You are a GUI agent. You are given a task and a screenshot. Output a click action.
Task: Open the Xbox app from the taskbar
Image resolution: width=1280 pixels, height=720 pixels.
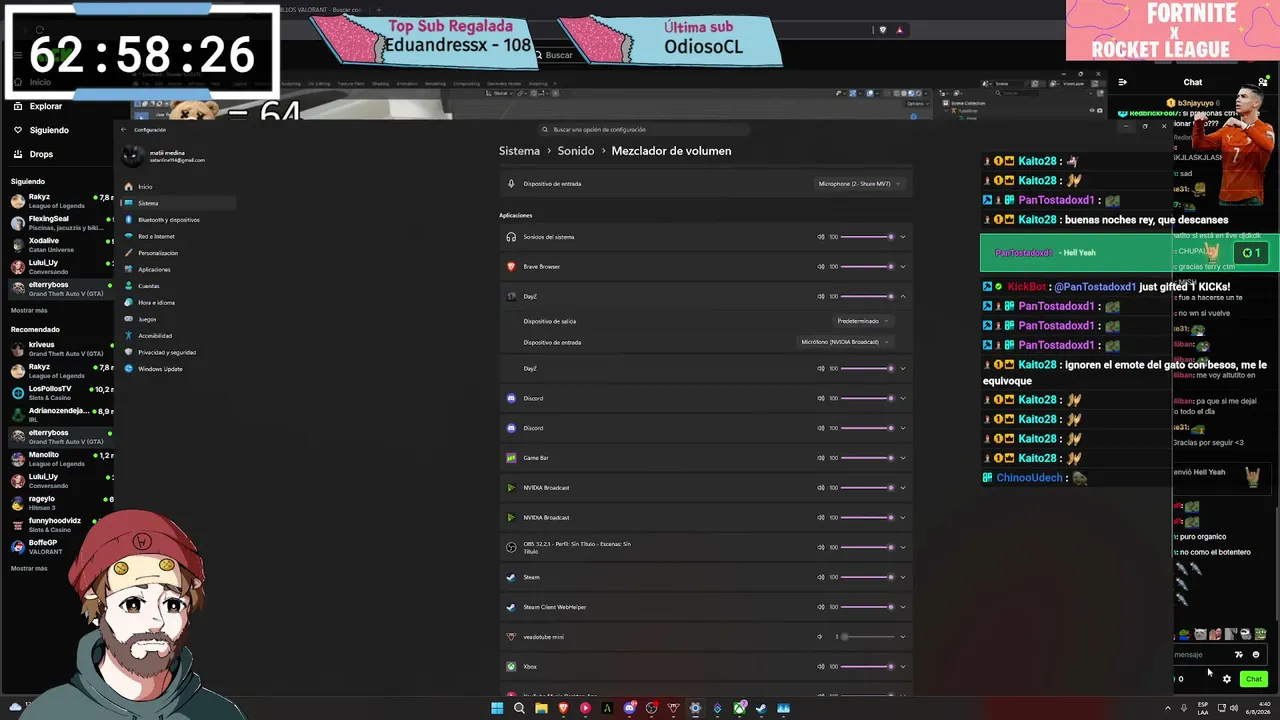pos(739,708)
